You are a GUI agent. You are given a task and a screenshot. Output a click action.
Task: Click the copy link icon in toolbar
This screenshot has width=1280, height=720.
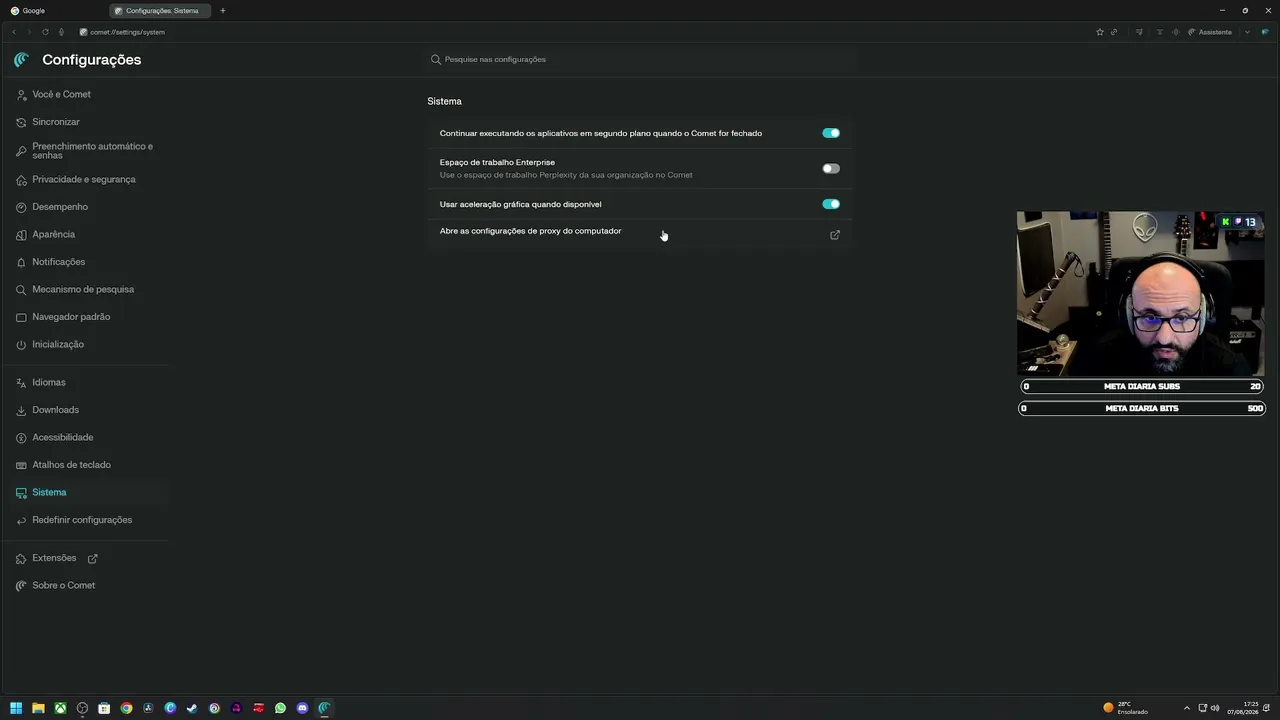click(1114, 32)
